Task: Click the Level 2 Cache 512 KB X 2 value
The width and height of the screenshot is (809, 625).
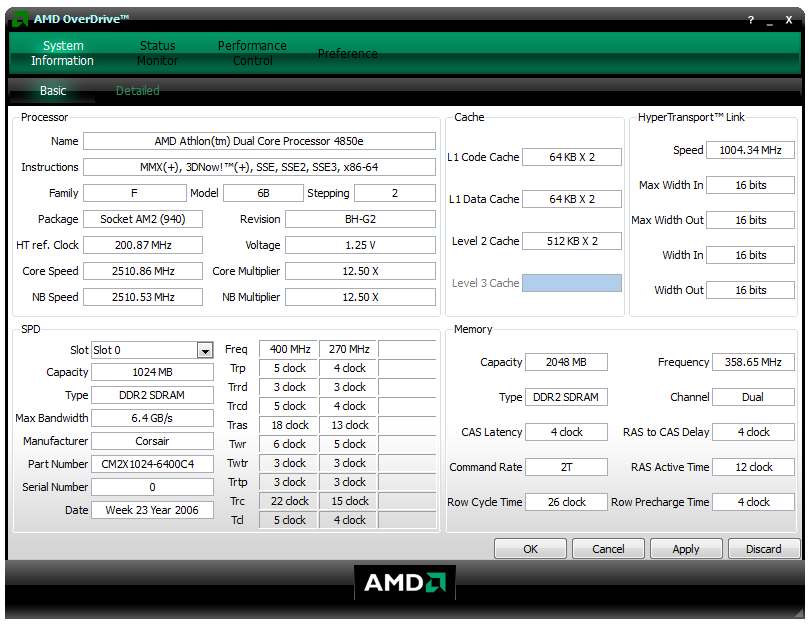Action: [572, 241]
